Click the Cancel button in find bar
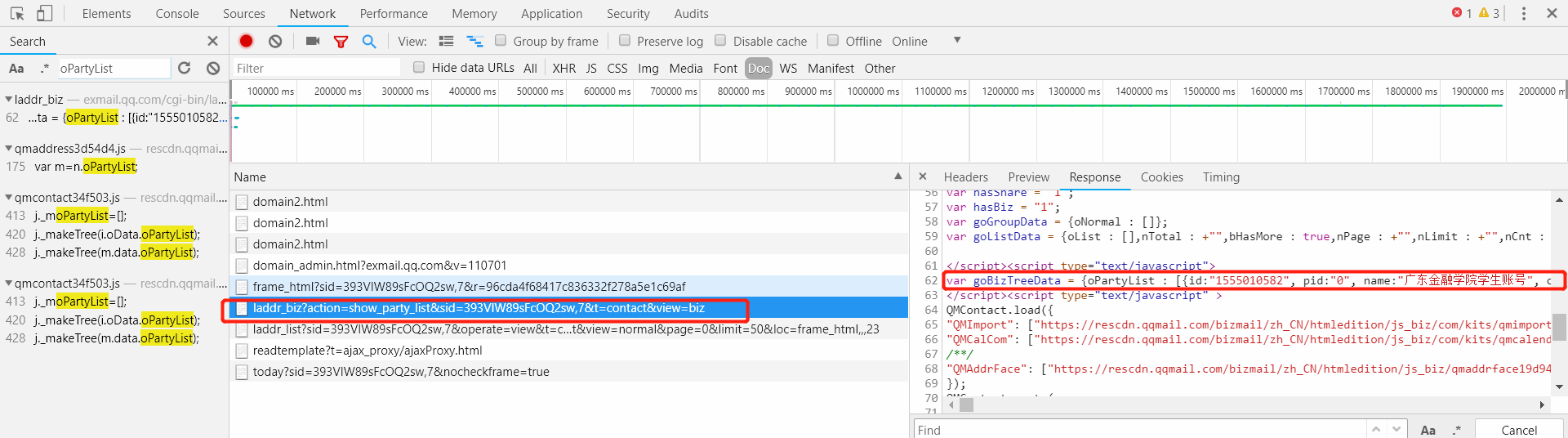Image resolution: width=1568 pixels, height=438 pixels. tap(1518, 430)
